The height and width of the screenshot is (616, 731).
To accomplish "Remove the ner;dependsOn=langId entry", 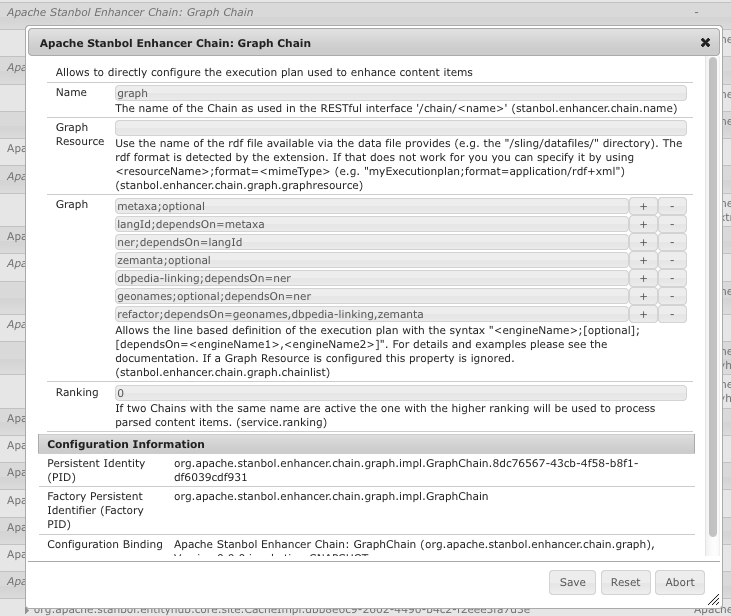I will click(672, 242).
